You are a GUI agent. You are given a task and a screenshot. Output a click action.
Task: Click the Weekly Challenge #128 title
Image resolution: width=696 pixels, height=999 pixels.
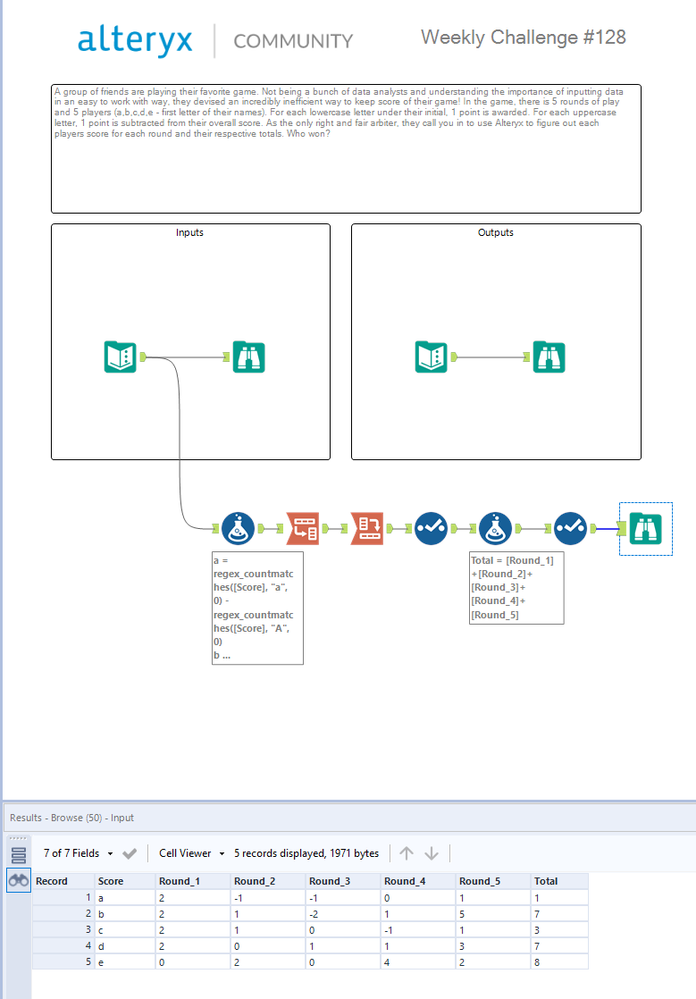click(x=523, y=37)
